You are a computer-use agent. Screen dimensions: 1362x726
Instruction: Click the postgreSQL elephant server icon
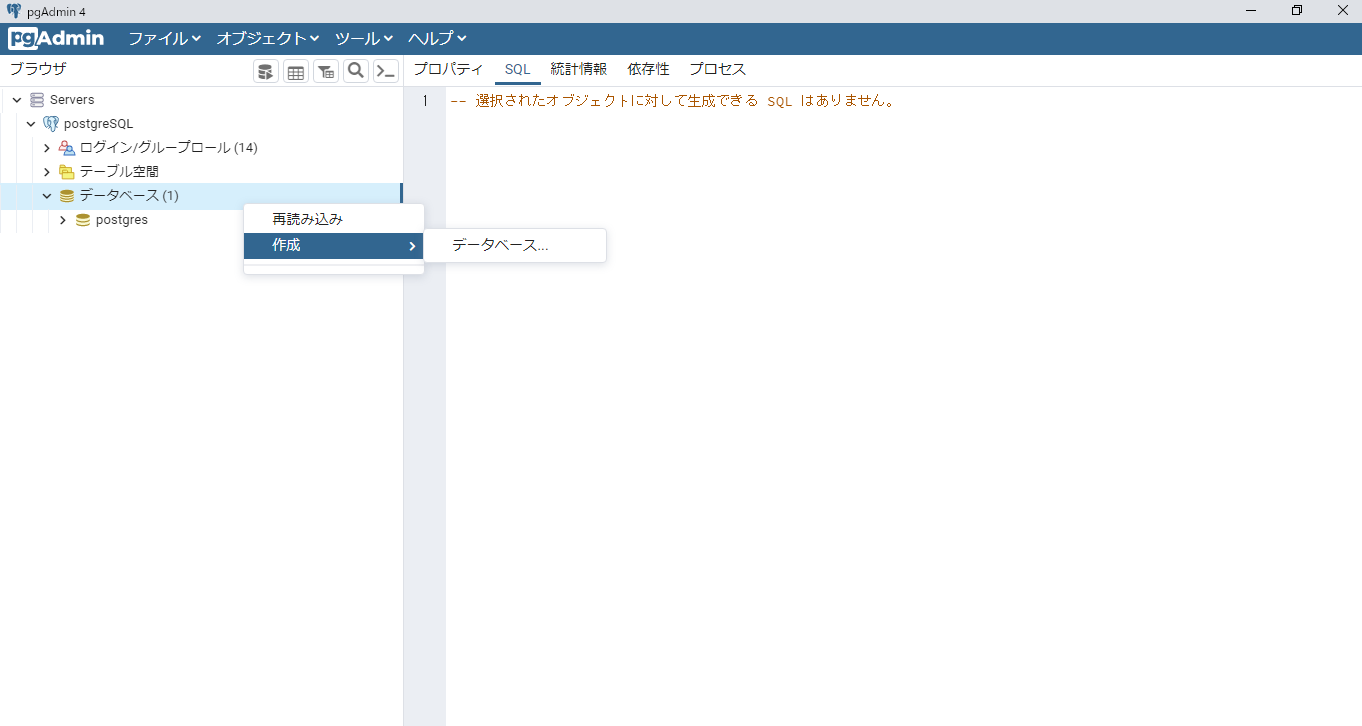point(51,124)
